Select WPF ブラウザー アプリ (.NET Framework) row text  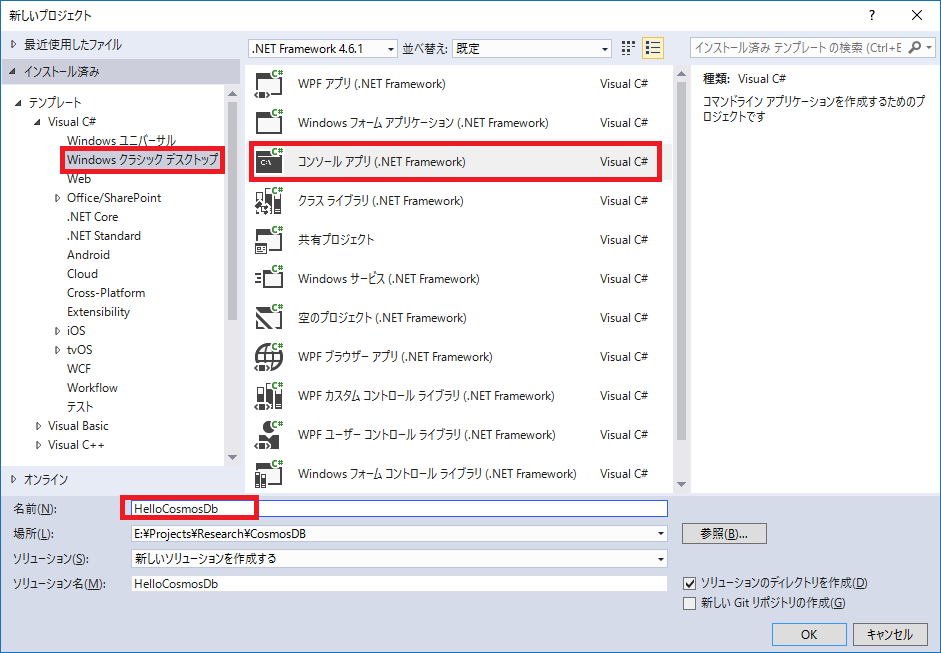click(395, 357)
